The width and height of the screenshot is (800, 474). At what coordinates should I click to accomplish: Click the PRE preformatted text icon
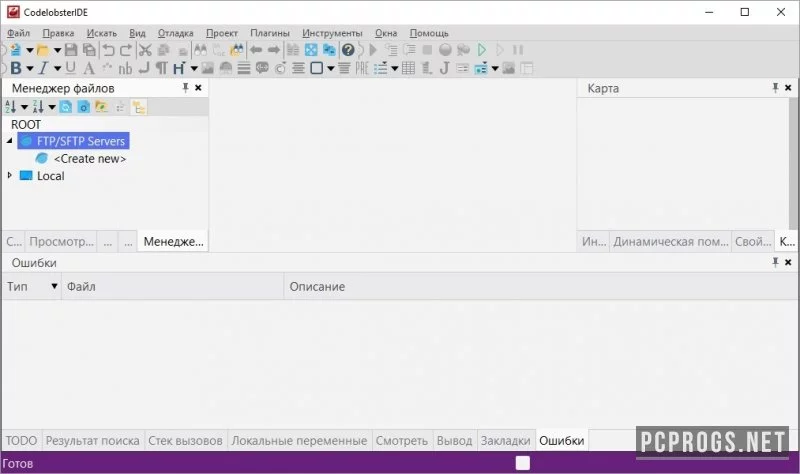pyautogui.click(x=362, y=68)
